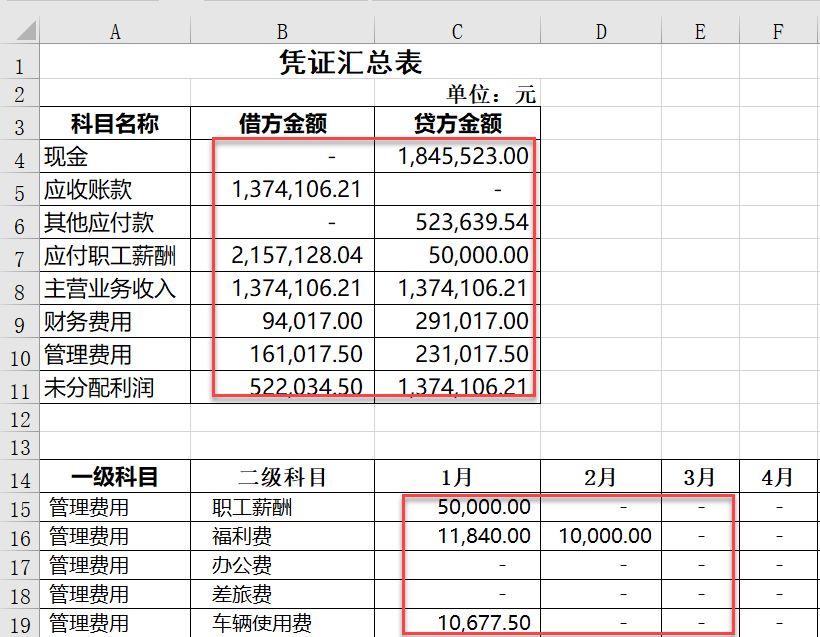Select the 应付职工薪酬 cell
Viewport: 820px width, 637px height.
pos(115,254)
